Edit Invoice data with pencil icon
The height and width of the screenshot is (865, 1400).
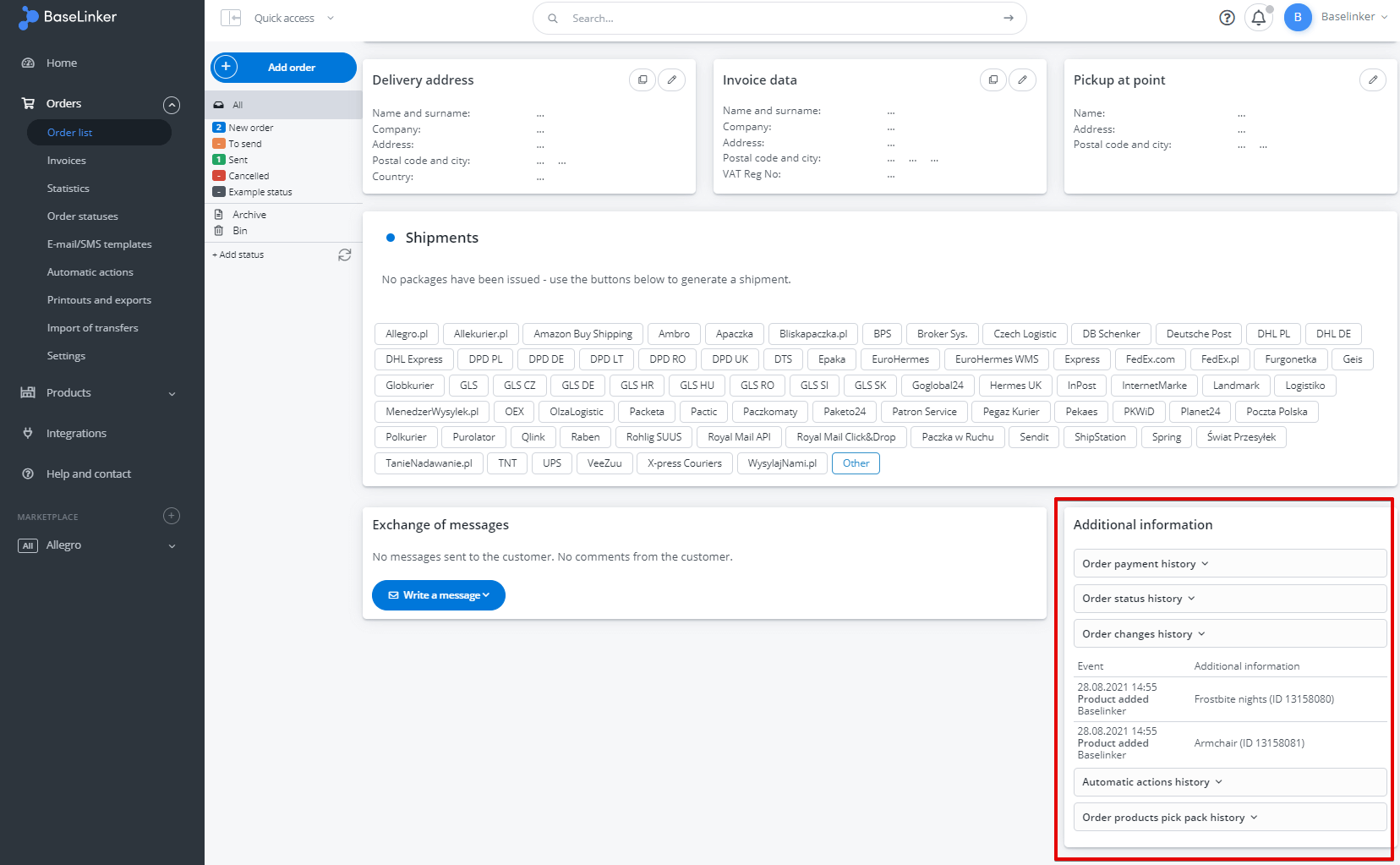coord(1023,79)
